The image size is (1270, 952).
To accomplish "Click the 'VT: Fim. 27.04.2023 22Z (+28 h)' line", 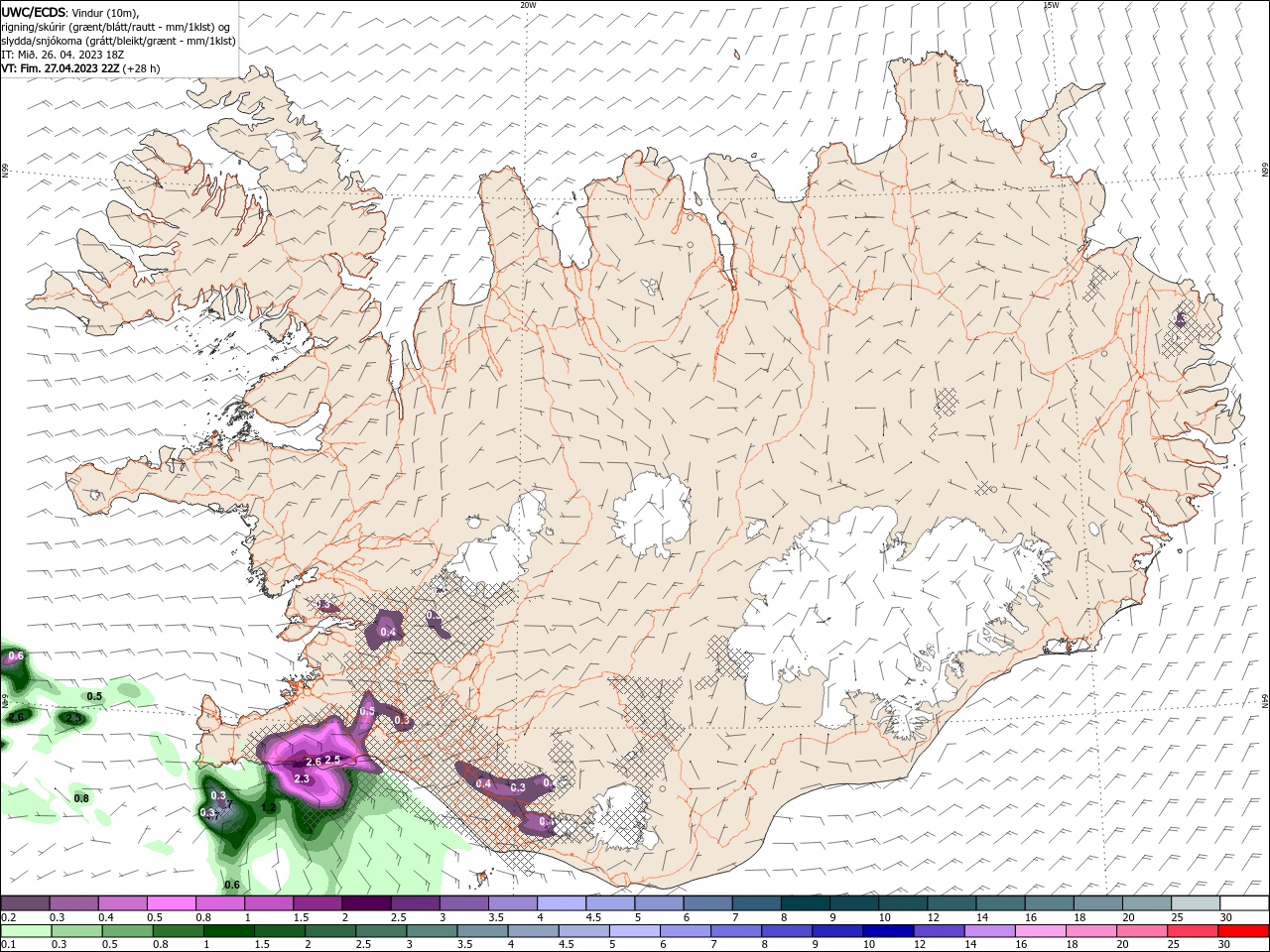I will (80, 68).
